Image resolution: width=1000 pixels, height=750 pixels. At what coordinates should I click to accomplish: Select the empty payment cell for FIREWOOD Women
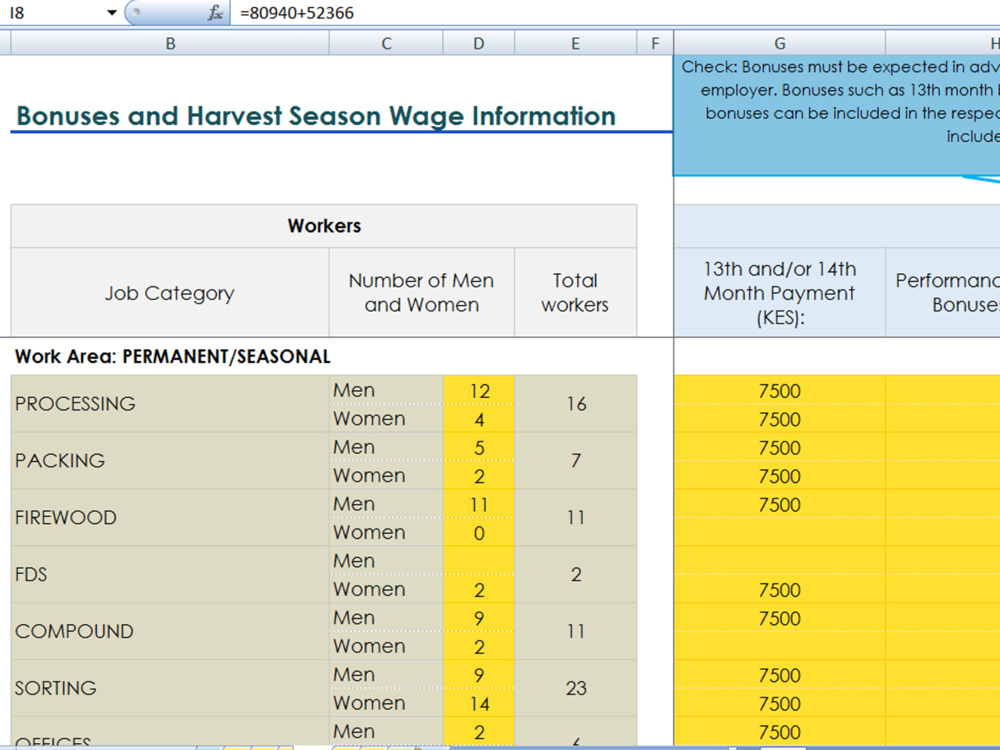(779, 533)
